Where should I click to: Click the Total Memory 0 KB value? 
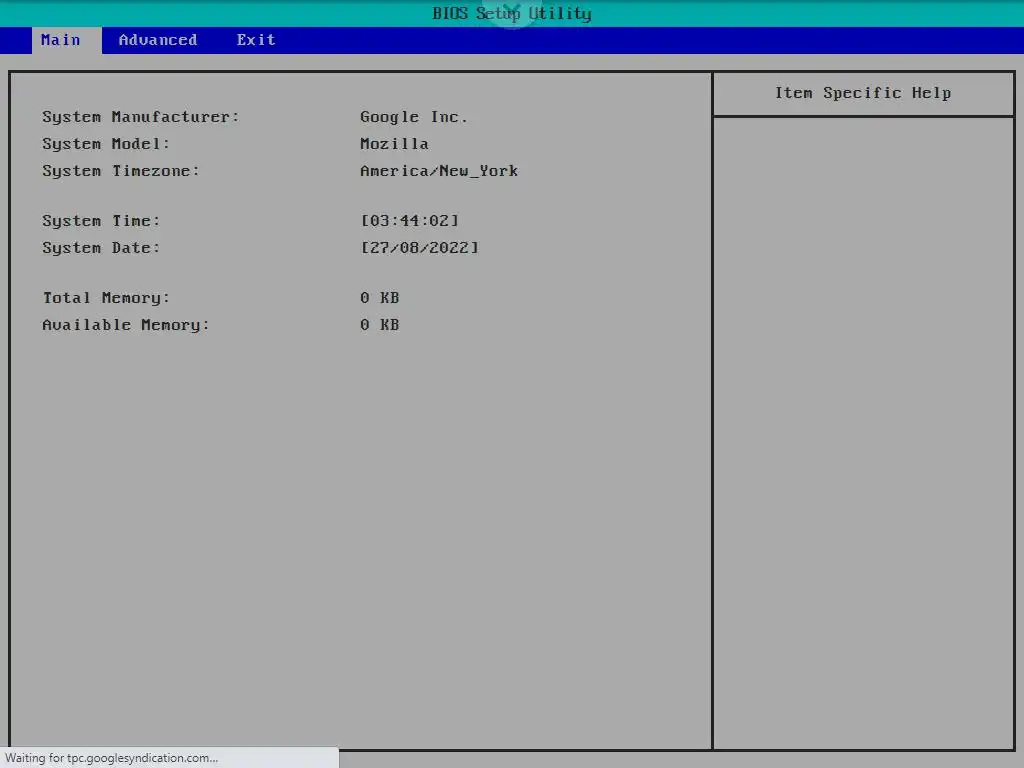pos(379,298)
